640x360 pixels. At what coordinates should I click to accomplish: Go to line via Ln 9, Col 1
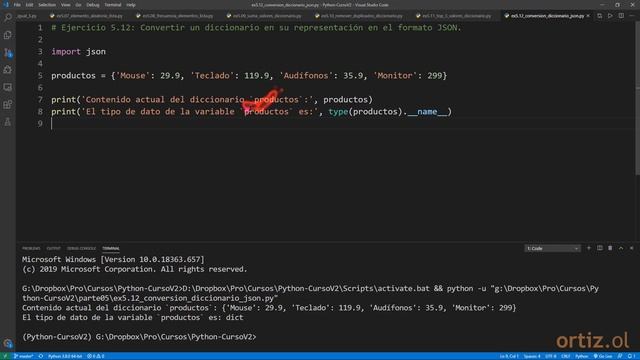point(509,356)
